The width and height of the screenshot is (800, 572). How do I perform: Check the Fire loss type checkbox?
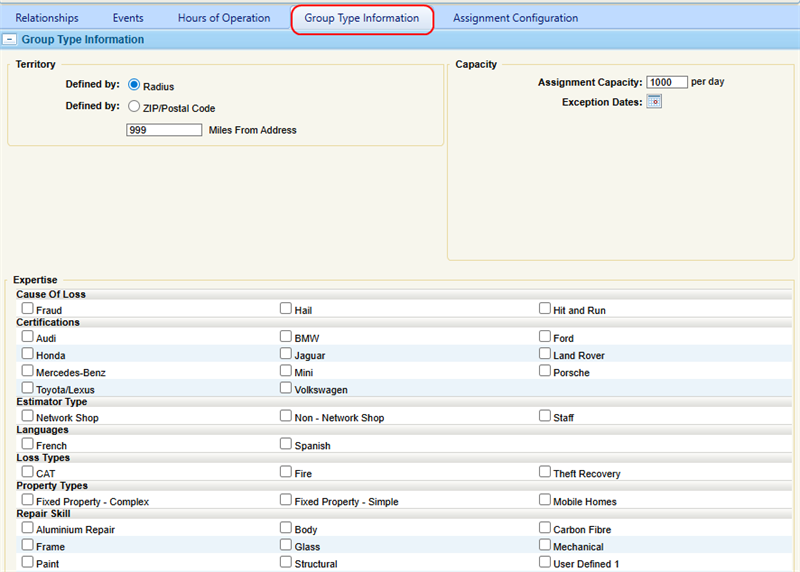pos(286,471)
